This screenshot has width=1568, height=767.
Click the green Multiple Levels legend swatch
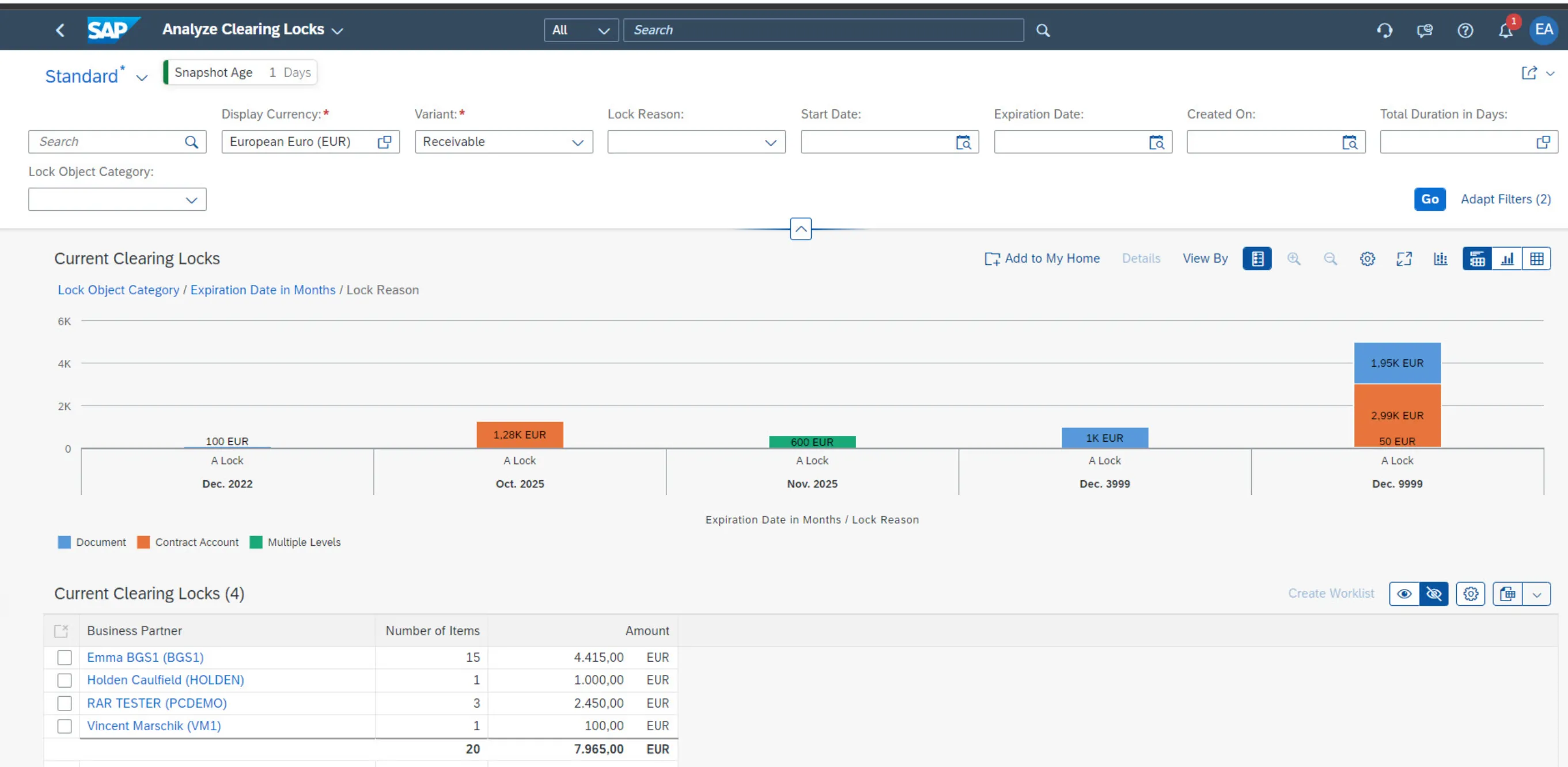point(256,542)
